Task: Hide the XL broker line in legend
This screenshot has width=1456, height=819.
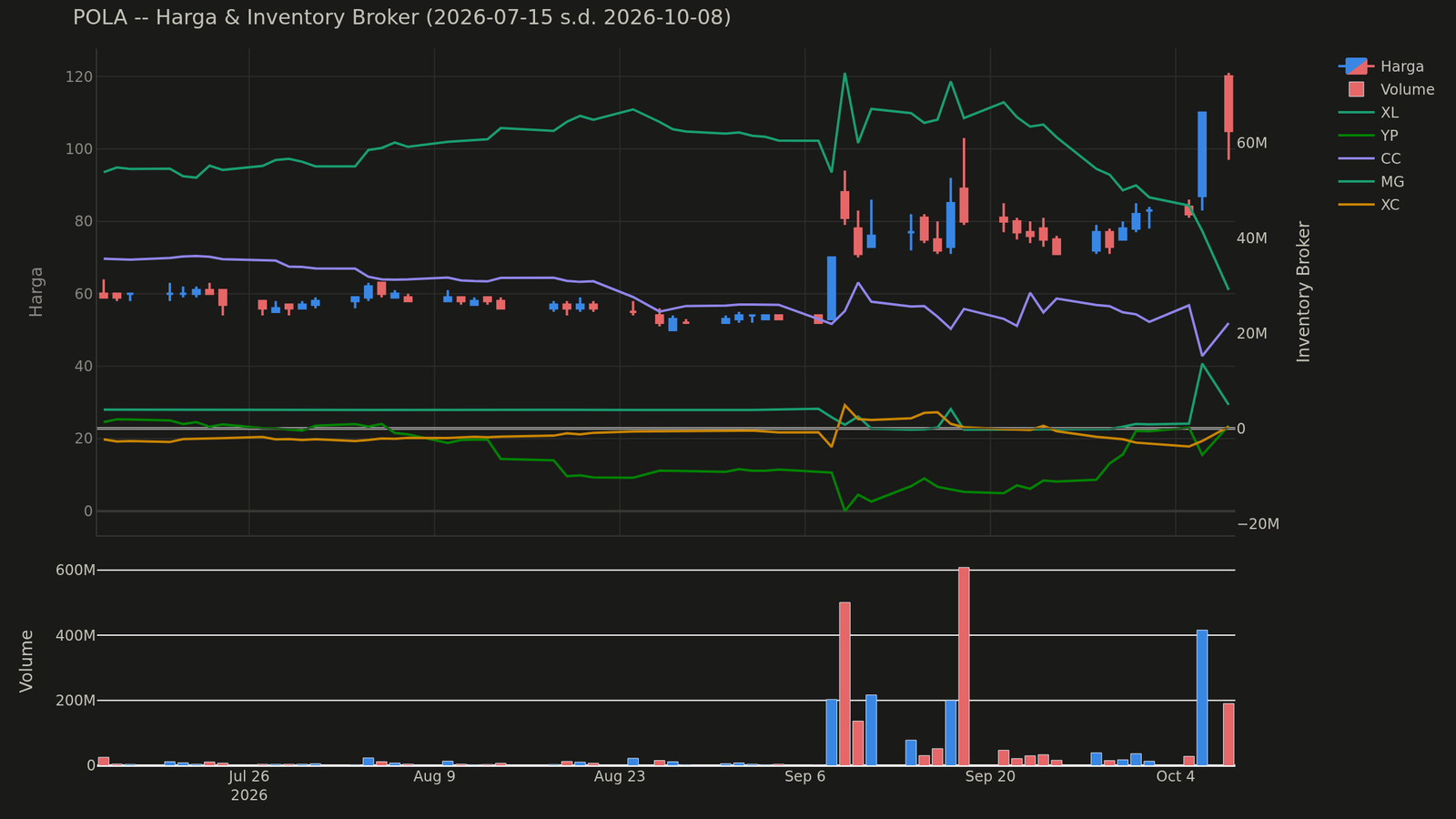Action: tap(1369, 113)
